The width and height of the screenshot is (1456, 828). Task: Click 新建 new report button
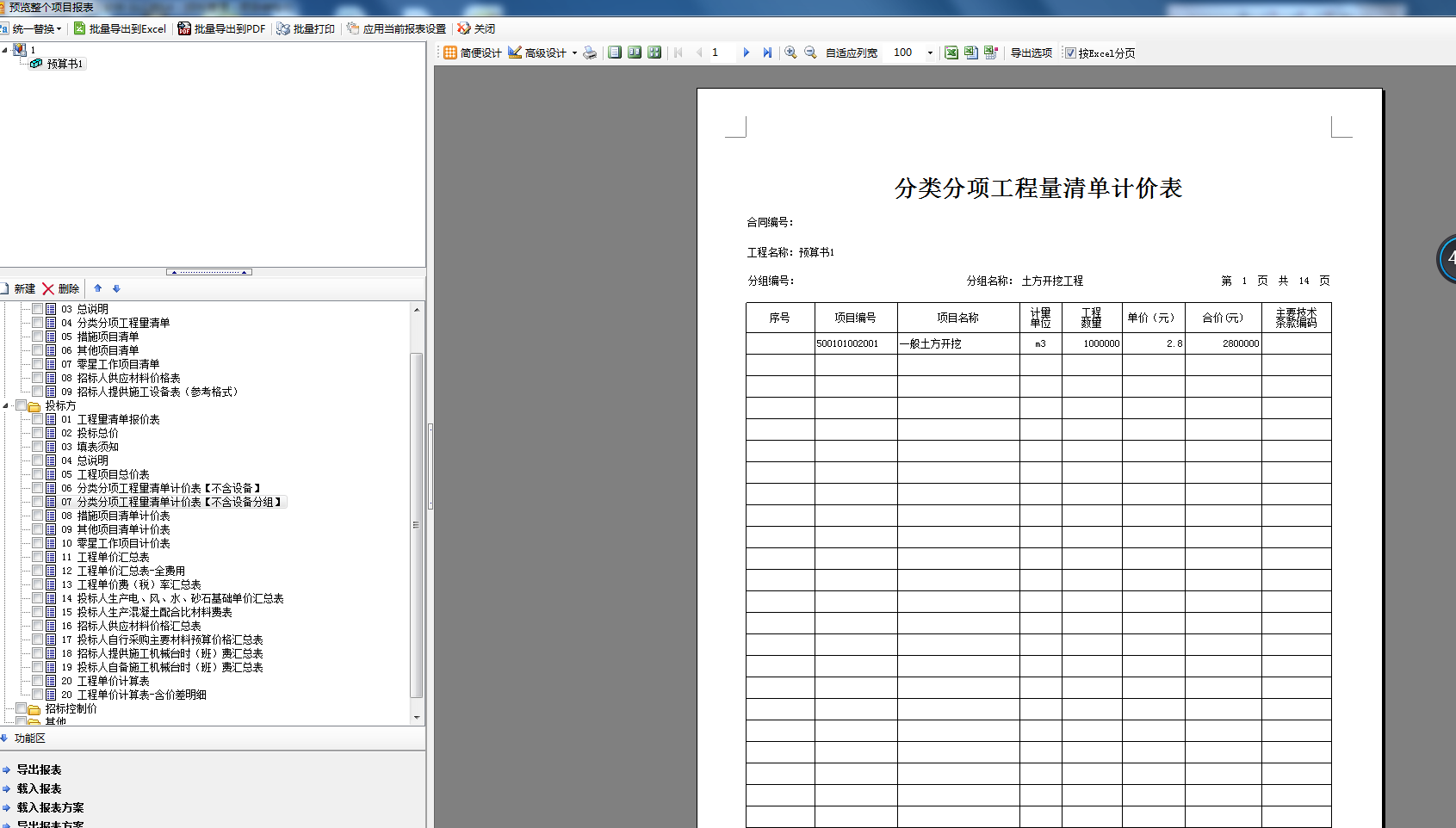(x=18, y=289)
